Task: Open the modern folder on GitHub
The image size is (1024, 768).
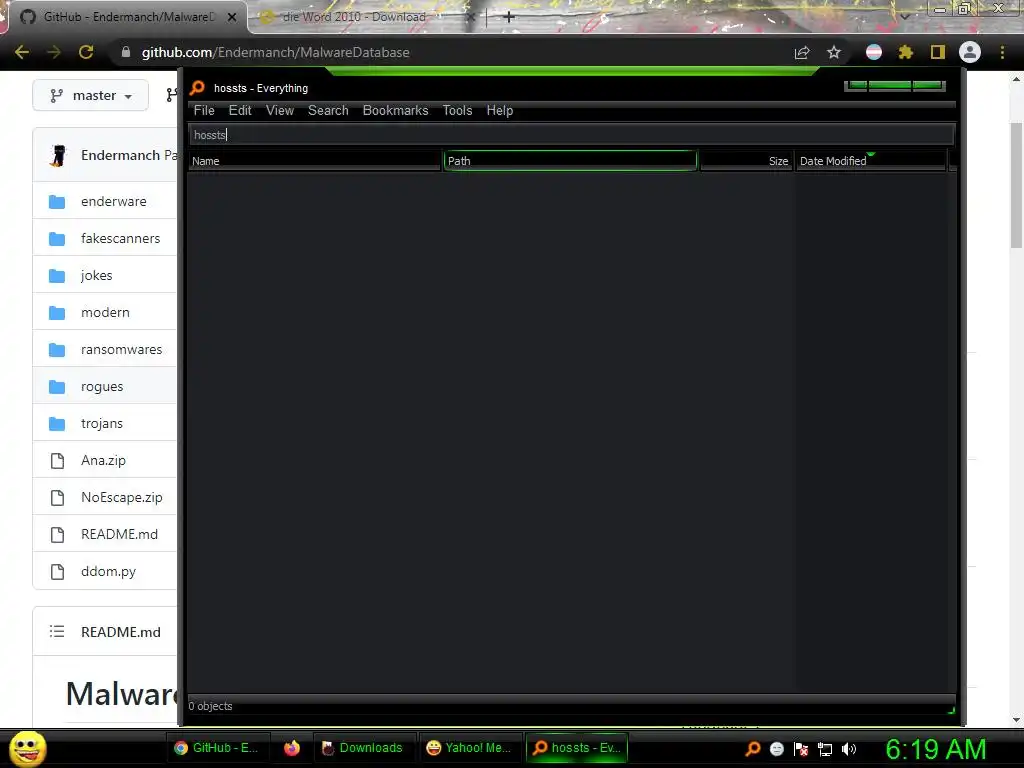Action: [x=105, y=312]
